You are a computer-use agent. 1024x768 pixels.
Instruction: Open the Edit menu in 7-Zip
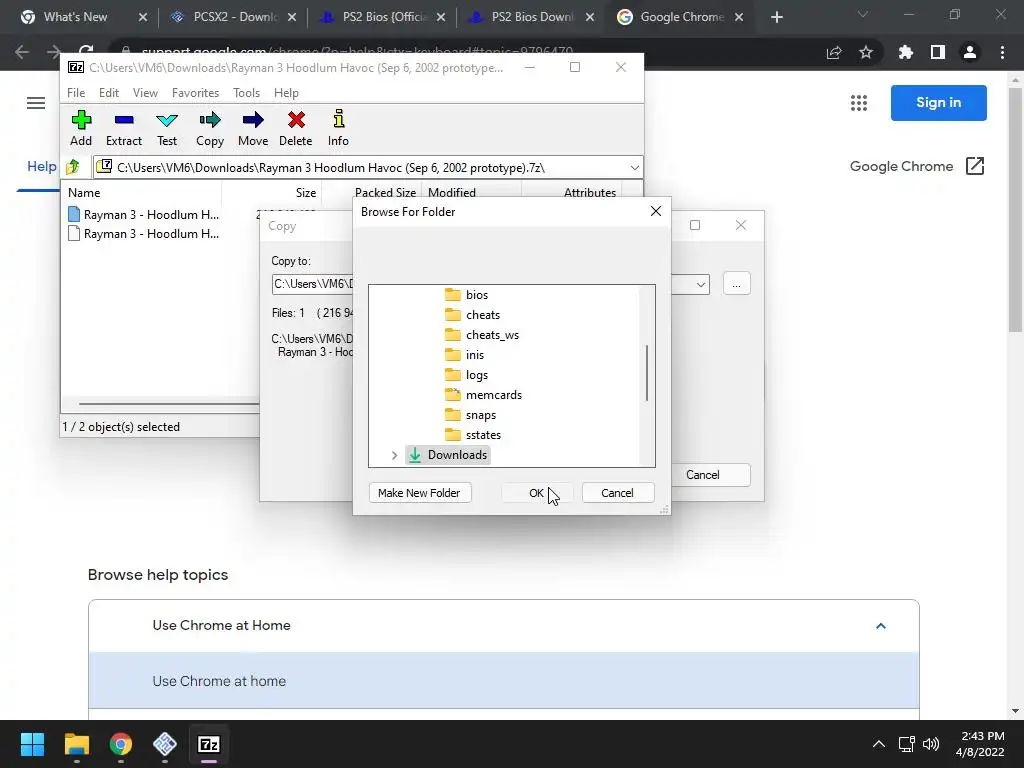[x=108, y=93]
